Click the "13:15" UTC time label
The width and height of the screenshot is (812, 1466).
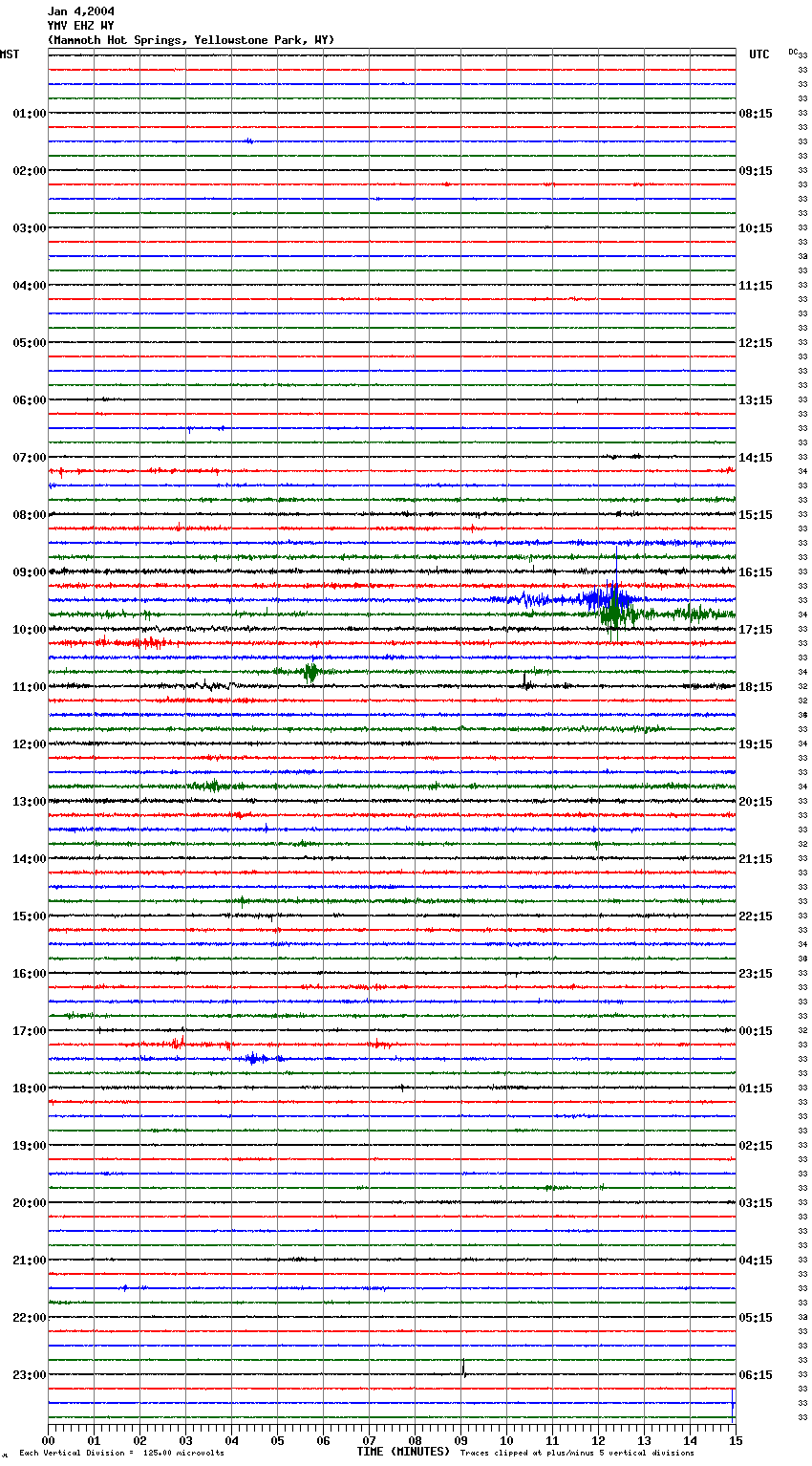click(756, 400)
